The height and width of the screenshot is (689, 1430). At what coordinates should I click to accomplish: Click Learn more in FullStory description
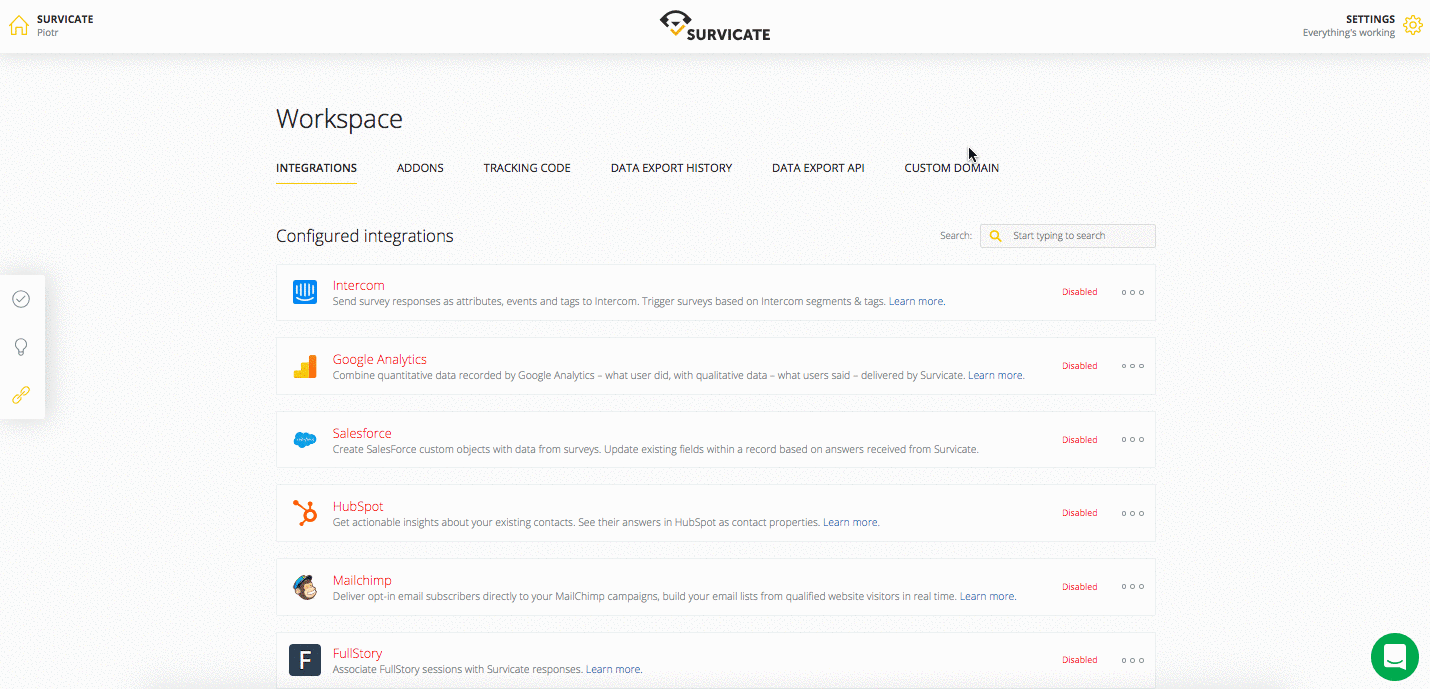tap(613, 669)
